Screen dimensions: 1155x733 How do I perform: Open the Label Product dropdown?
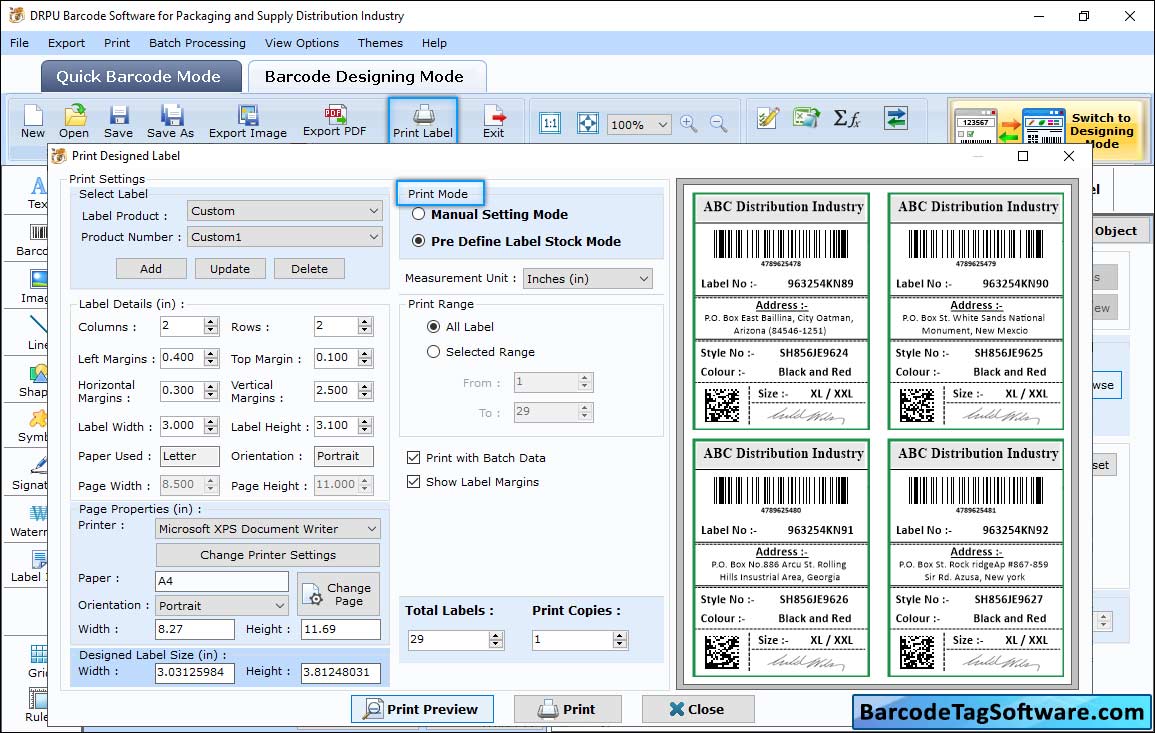285,211
